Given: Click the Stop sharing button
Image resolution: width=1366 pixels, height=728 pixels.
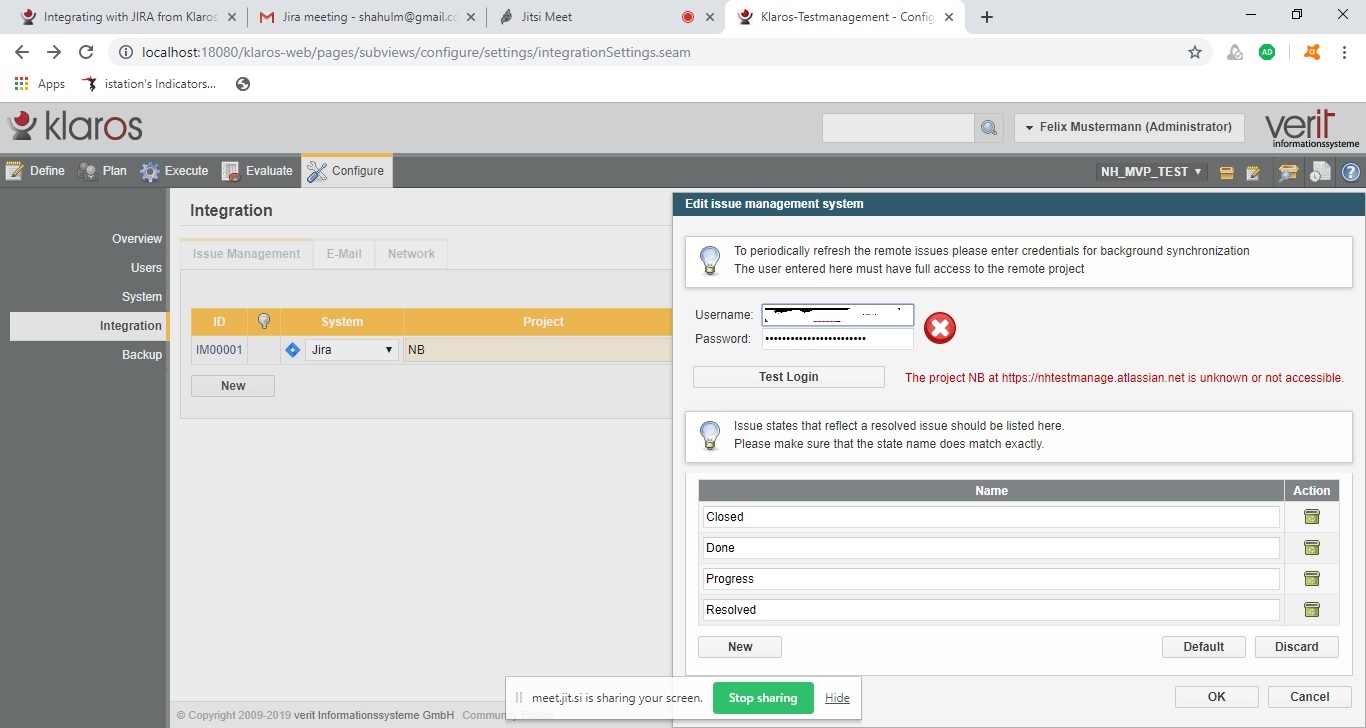Looking at the screenshot, I should tap(762, 698).
